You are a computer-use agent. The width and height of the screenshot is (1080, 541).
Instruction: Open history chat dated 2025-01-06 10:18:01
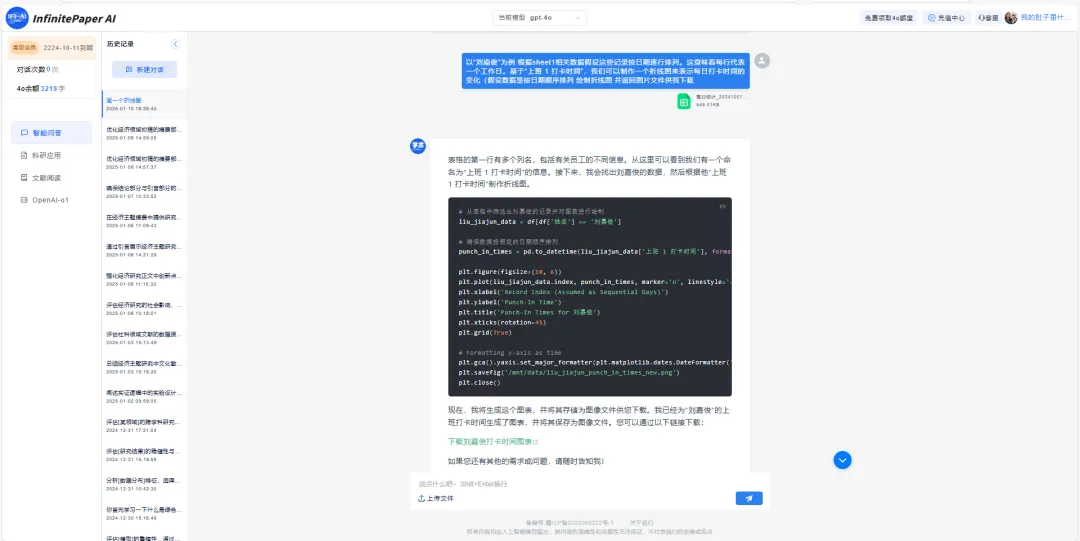coord(144,309)
